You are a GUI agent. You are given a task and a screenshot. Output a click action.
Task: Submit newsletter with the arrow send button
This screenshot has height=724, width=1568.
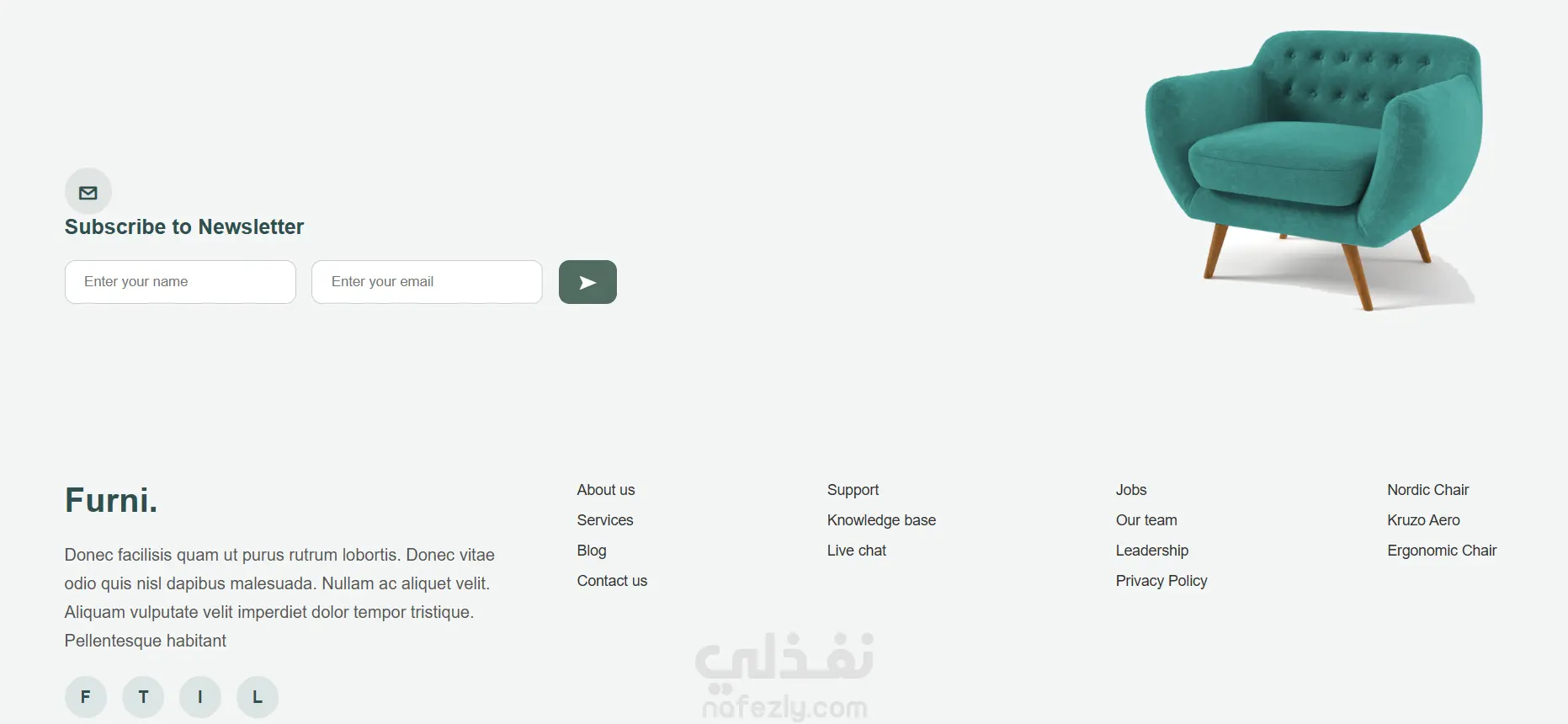[587, 282]
